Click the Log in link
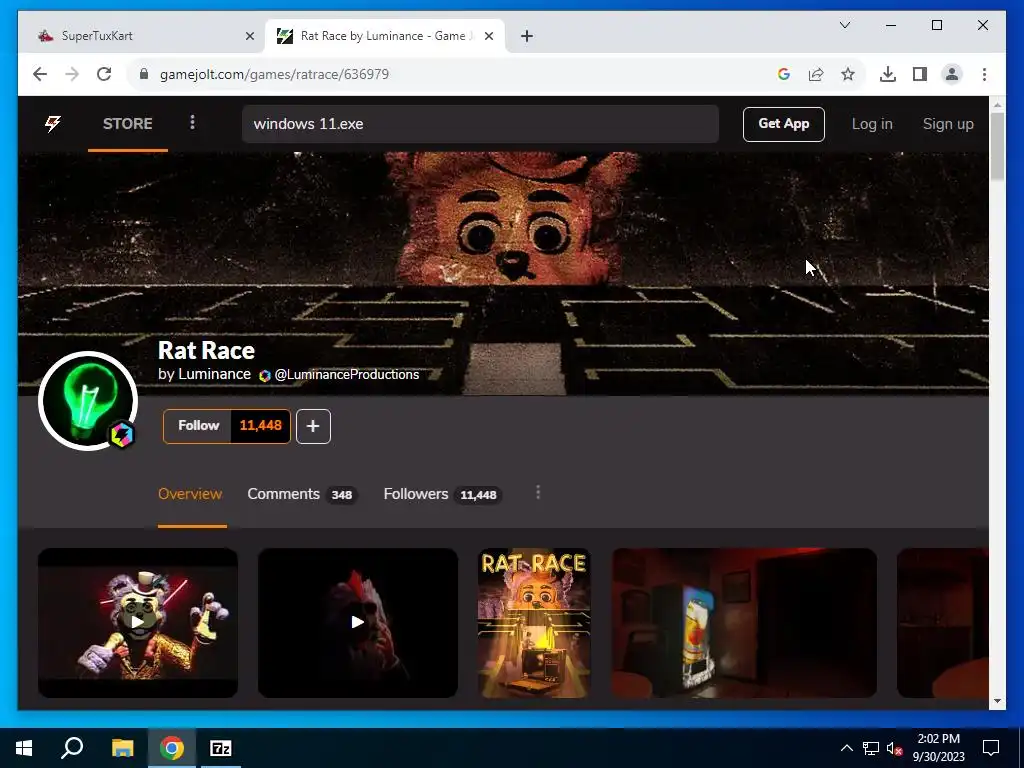 872,124
